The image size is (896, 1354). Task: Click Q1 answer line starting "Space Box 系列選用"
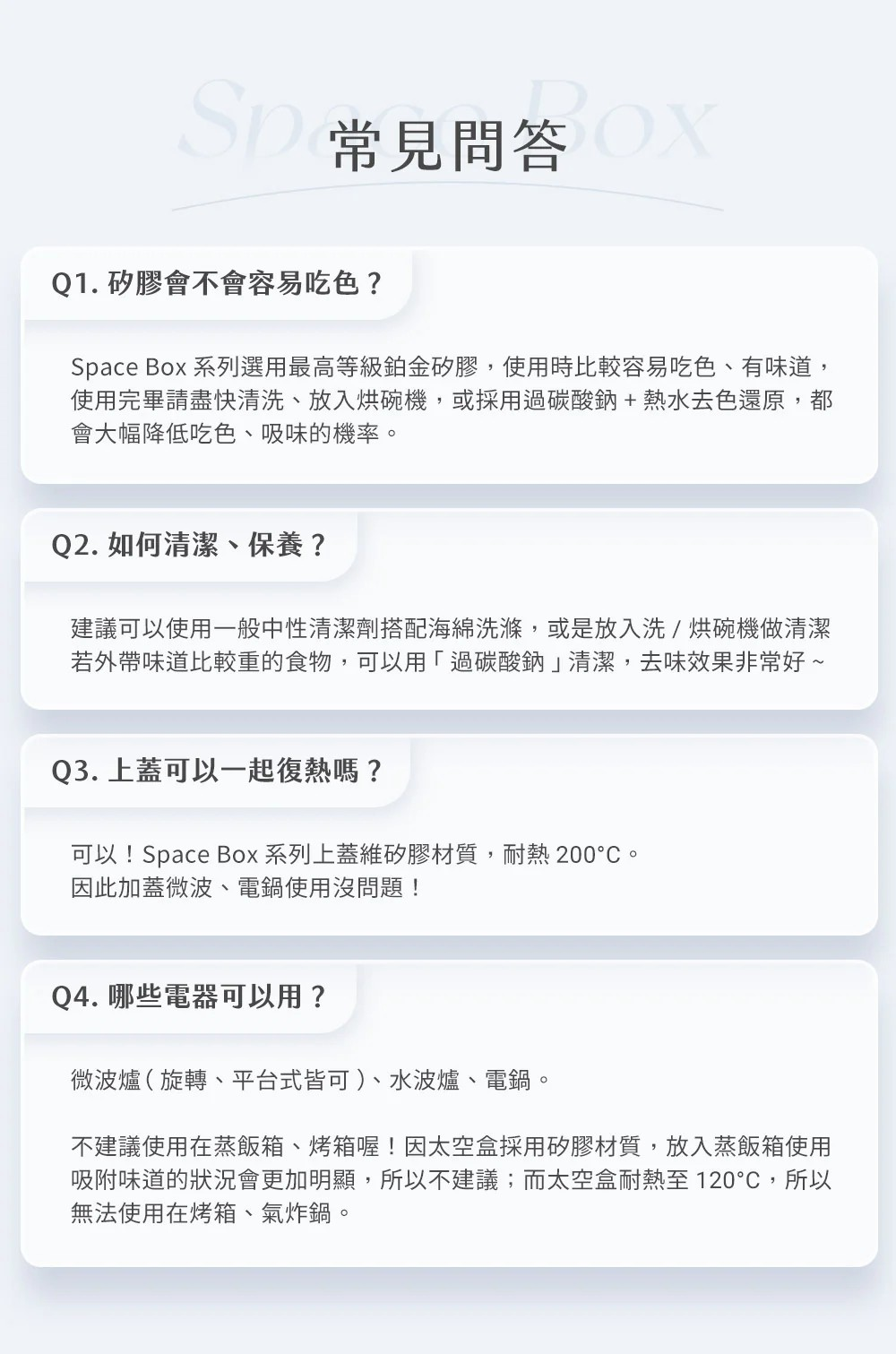452,367
